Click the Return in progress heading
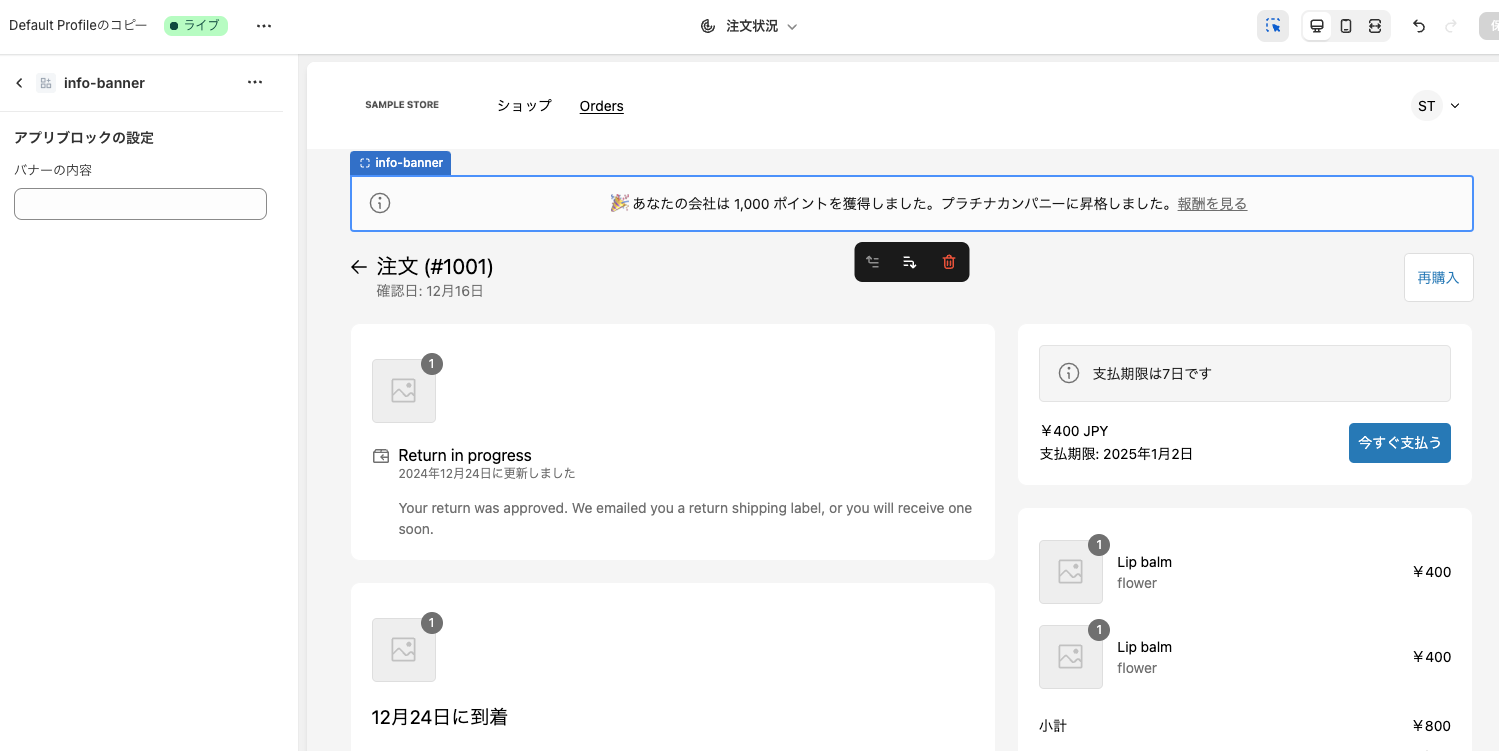 tap(465, 456)
